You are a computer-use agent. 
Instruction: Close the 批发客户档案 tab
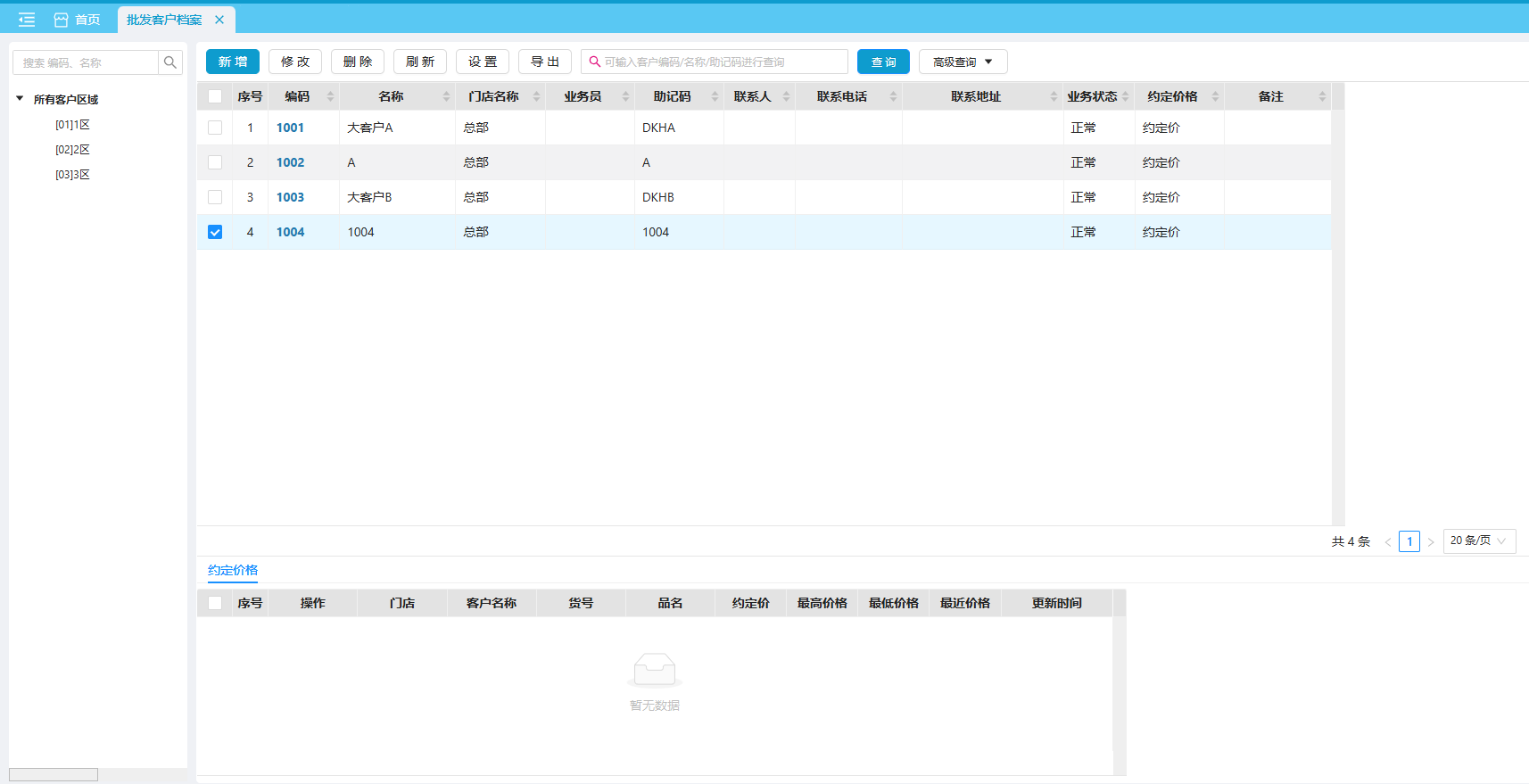[219, 20]
